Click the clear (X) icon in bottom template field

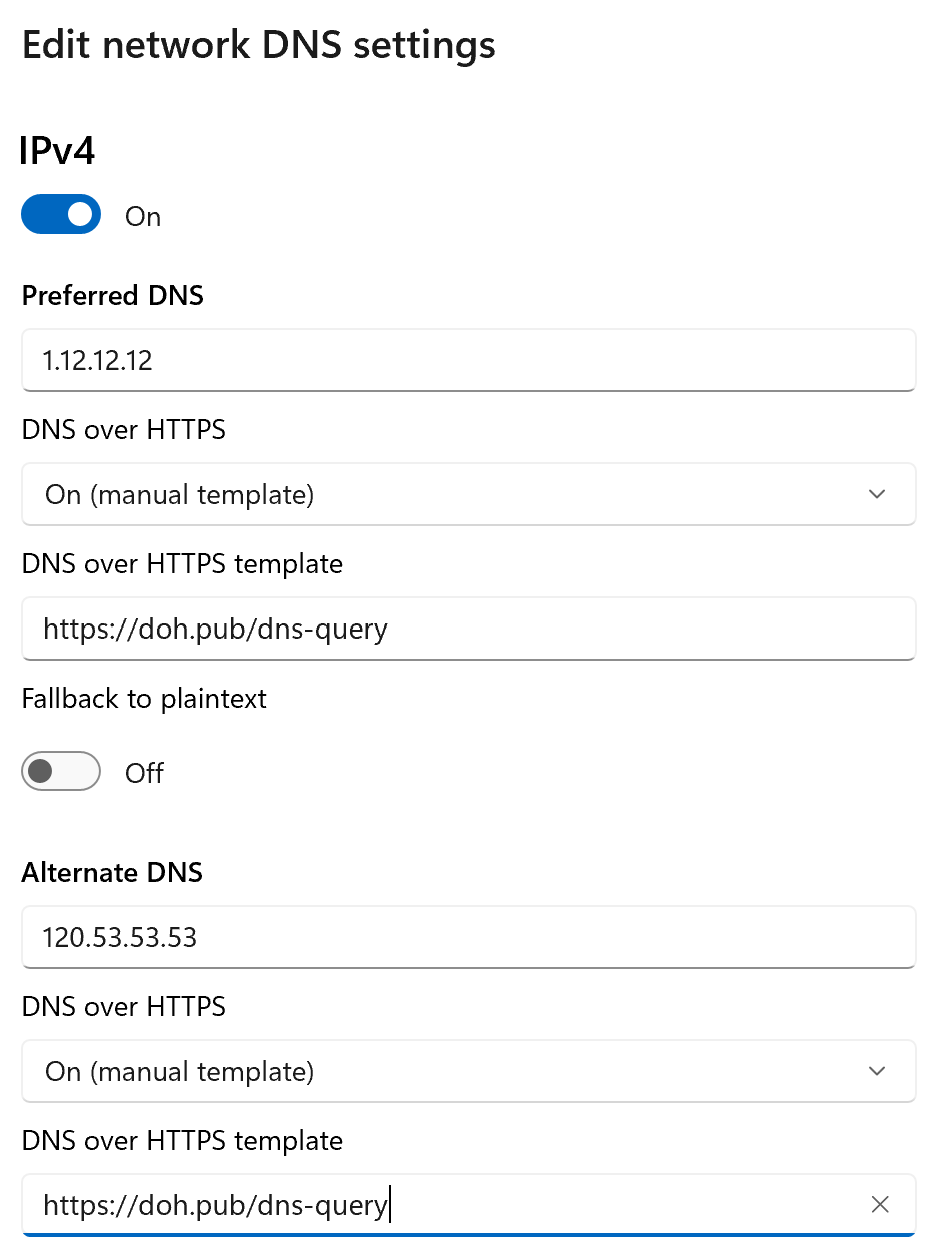click(879, 1204)
